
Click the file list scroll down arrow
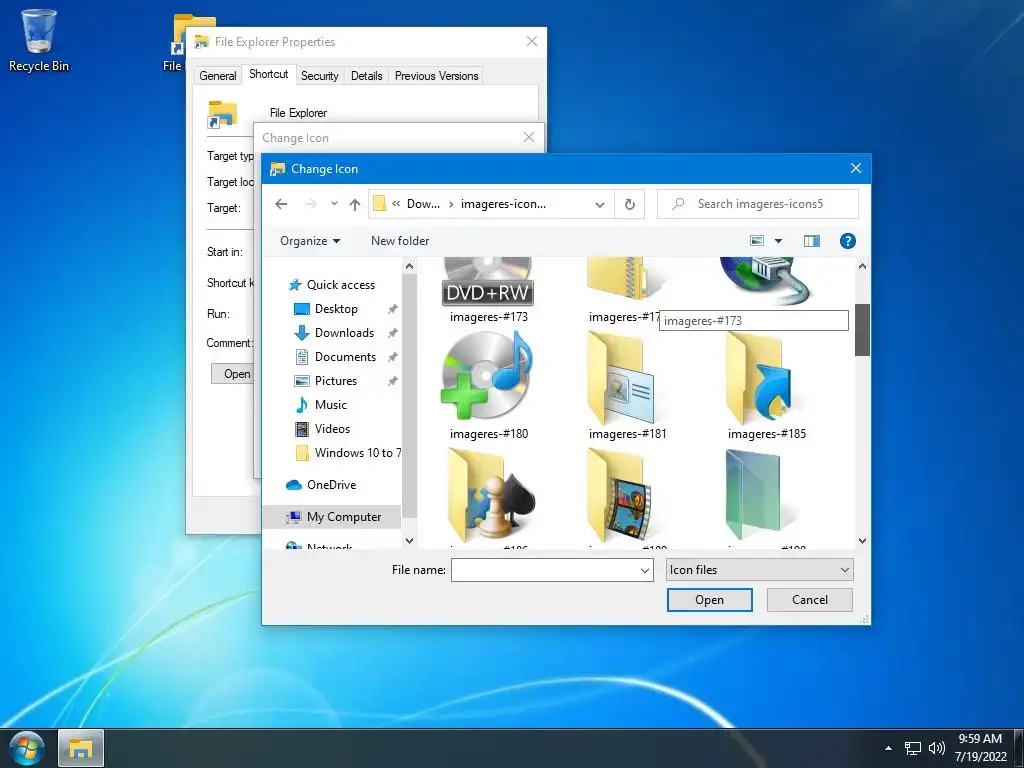862,541
